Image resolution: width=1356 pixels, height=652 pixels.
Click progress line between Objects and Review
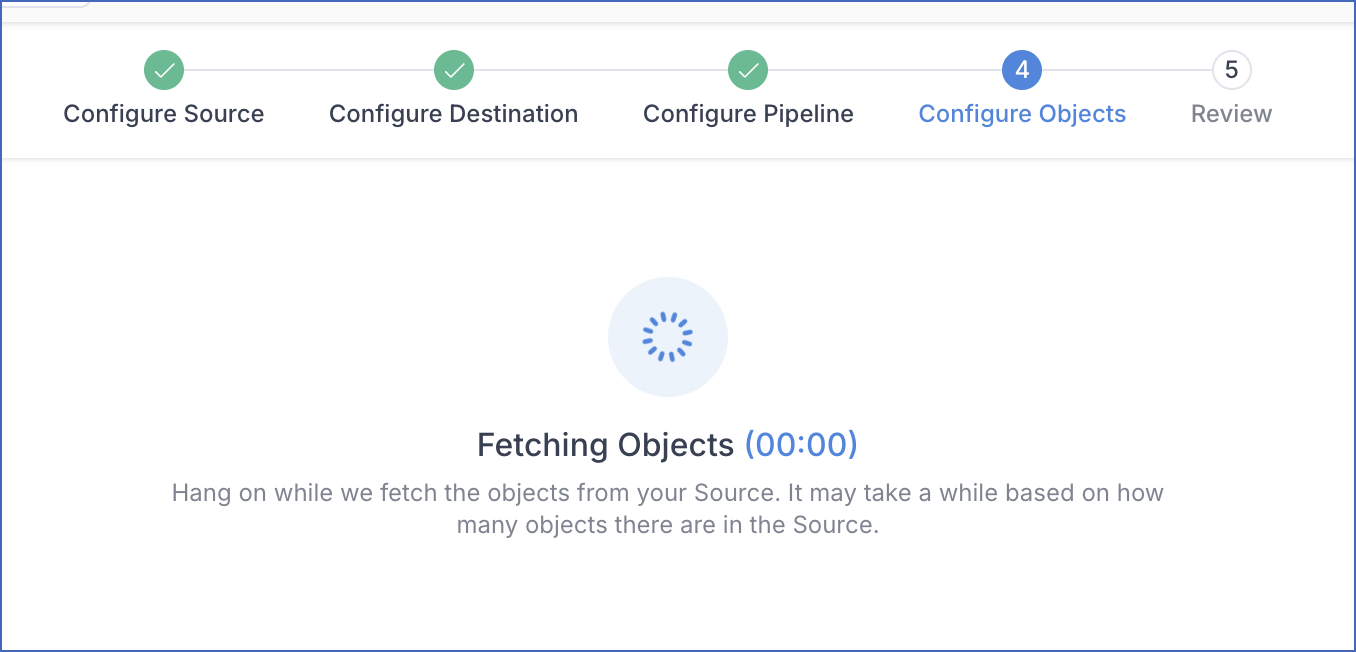1127,70
